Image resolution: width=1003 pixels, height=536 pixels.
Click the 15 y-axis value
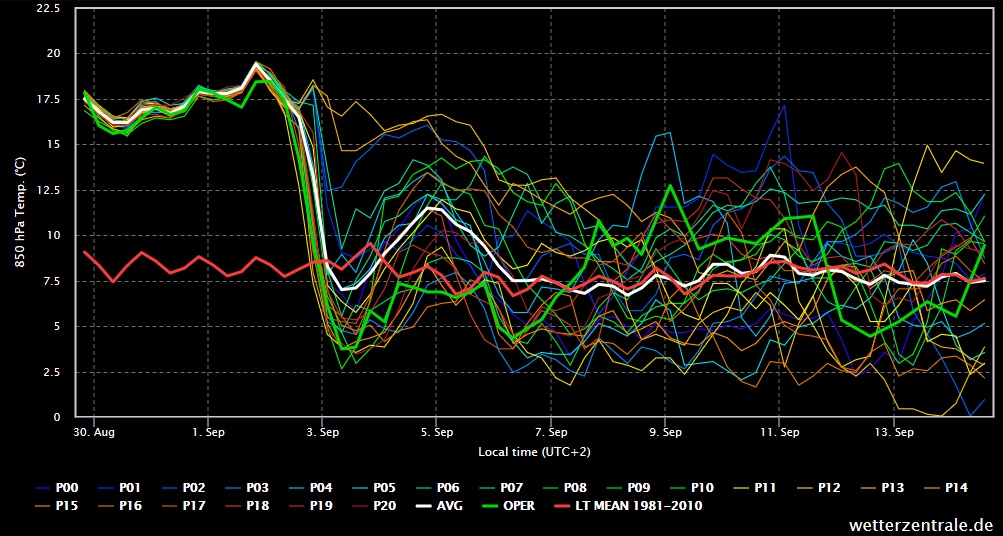(x=55, y=145)
